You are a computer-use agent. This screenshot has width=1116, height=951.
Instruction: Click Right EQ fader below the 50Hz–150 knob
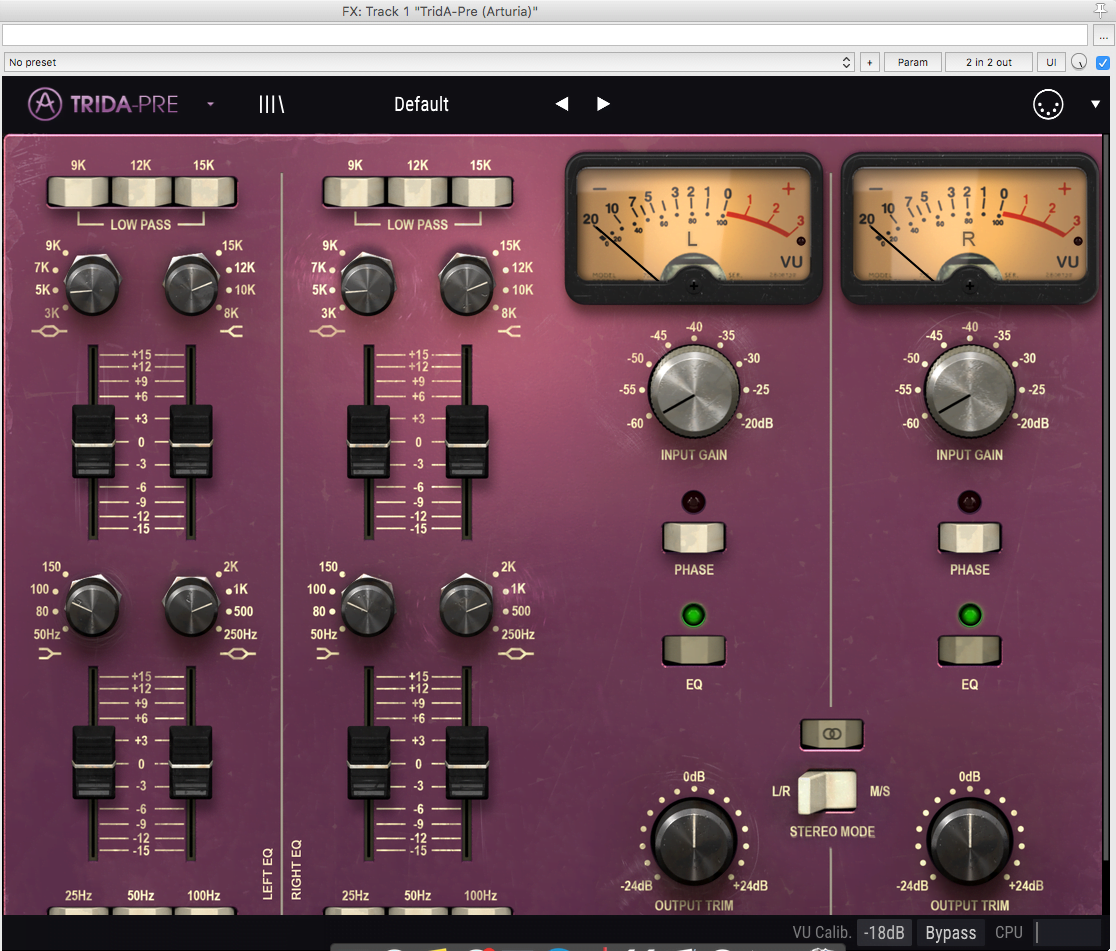pos(369,763)
